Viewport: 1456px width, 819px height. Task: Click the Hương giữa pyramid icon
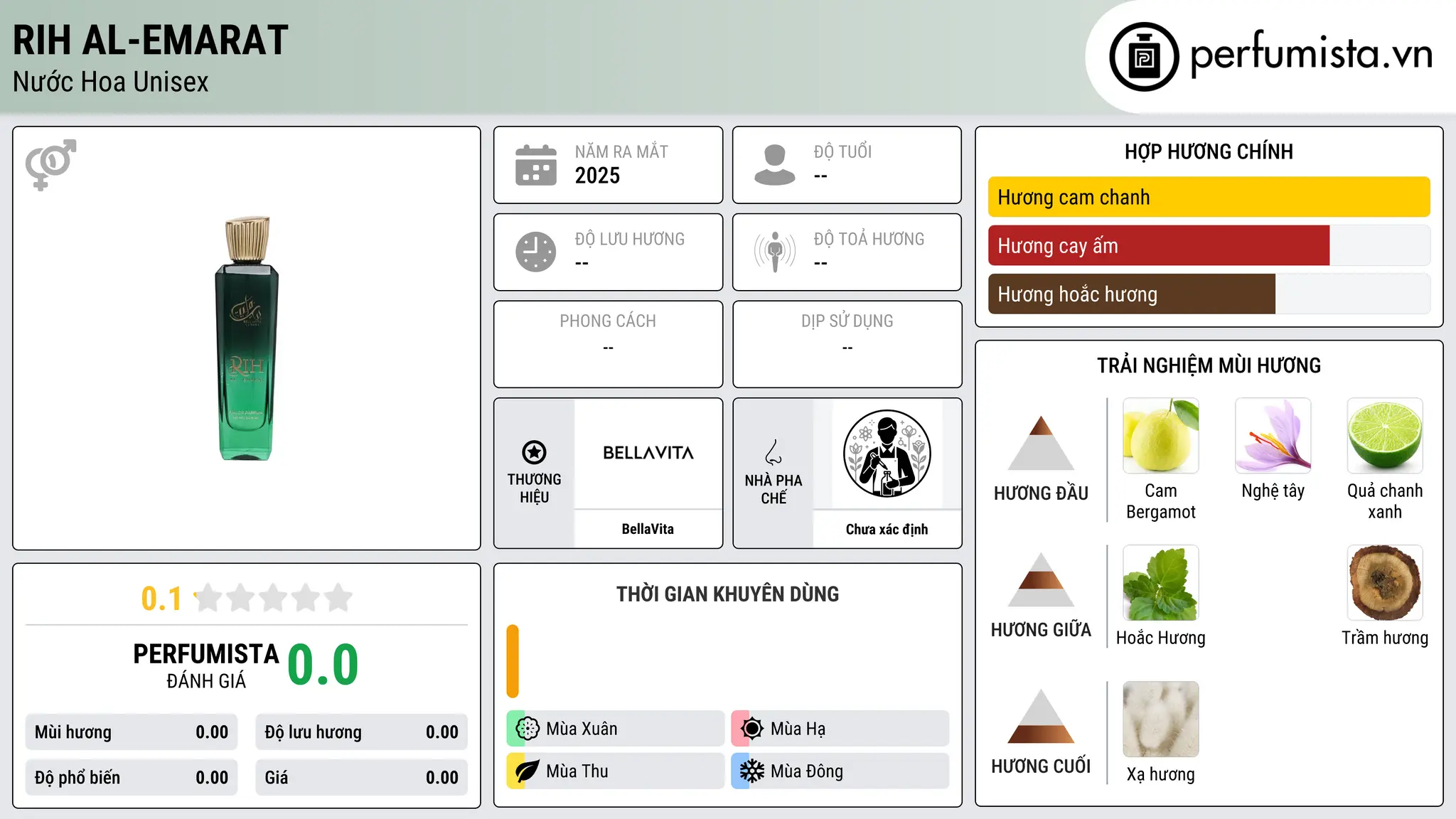point(1041,579)
